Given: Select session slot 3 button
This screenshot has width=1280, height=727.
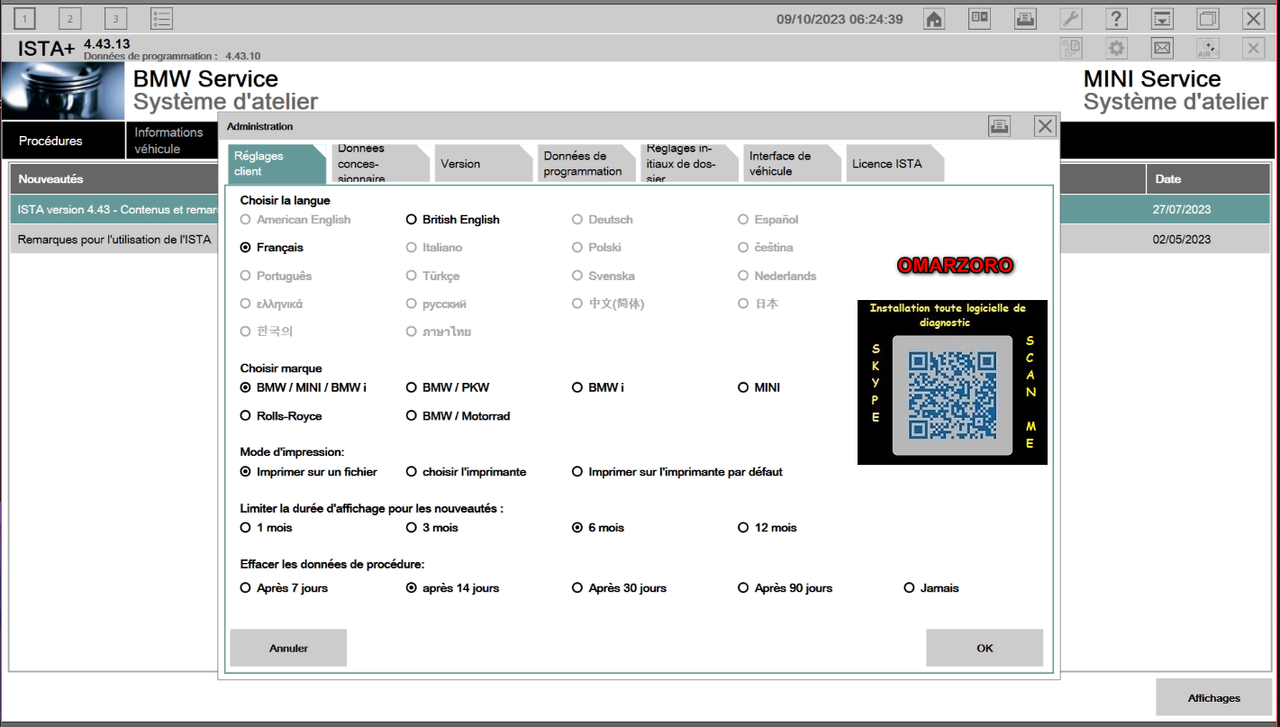Looking at the screenshot, I should tap(115, 19).
